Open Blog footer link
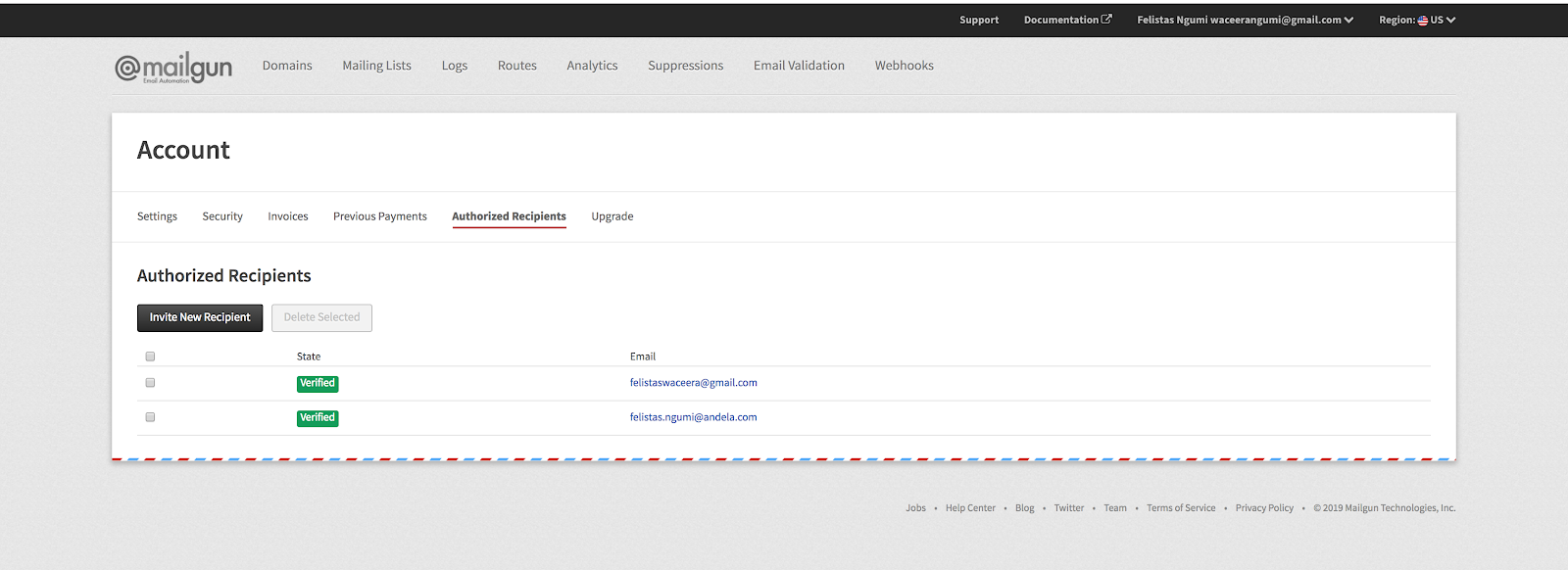The width and height of the screenshot is (1568, 570). [1024, 508]
